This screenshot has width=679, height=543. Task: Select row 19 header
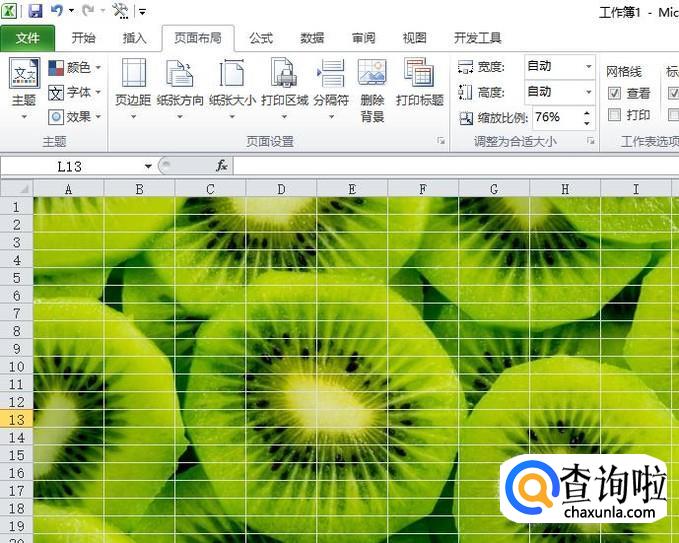tap(16, 526)
